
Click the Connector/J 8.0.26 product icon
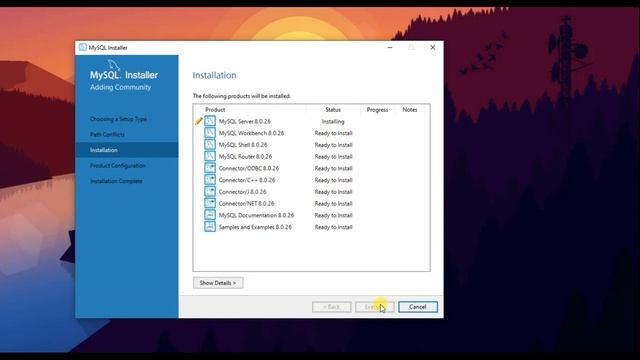click(x=210, y=192)
